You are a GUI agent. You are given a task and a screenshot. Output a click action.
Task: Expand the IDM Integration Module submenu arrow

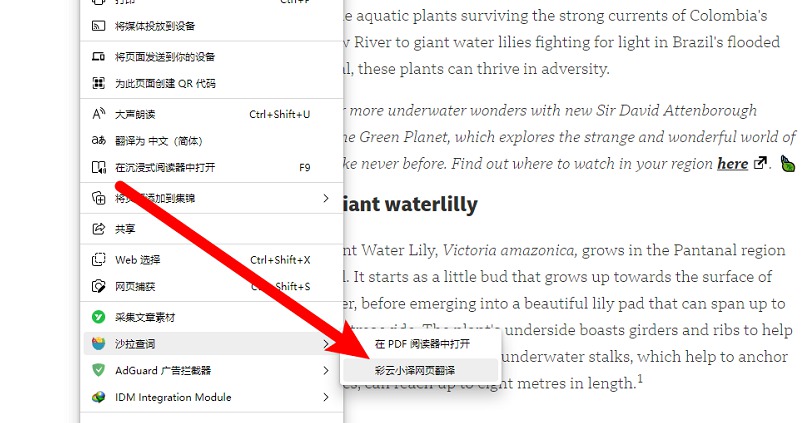tap(326, 397)
